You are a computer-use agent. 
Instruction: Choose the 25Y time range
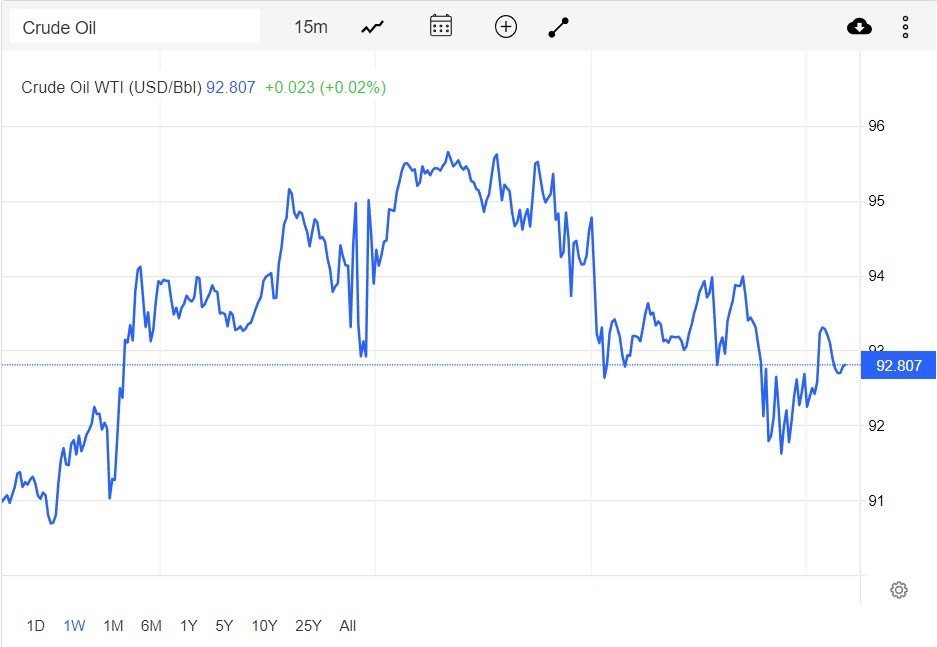pyautogui.click(x=308, y=626)
